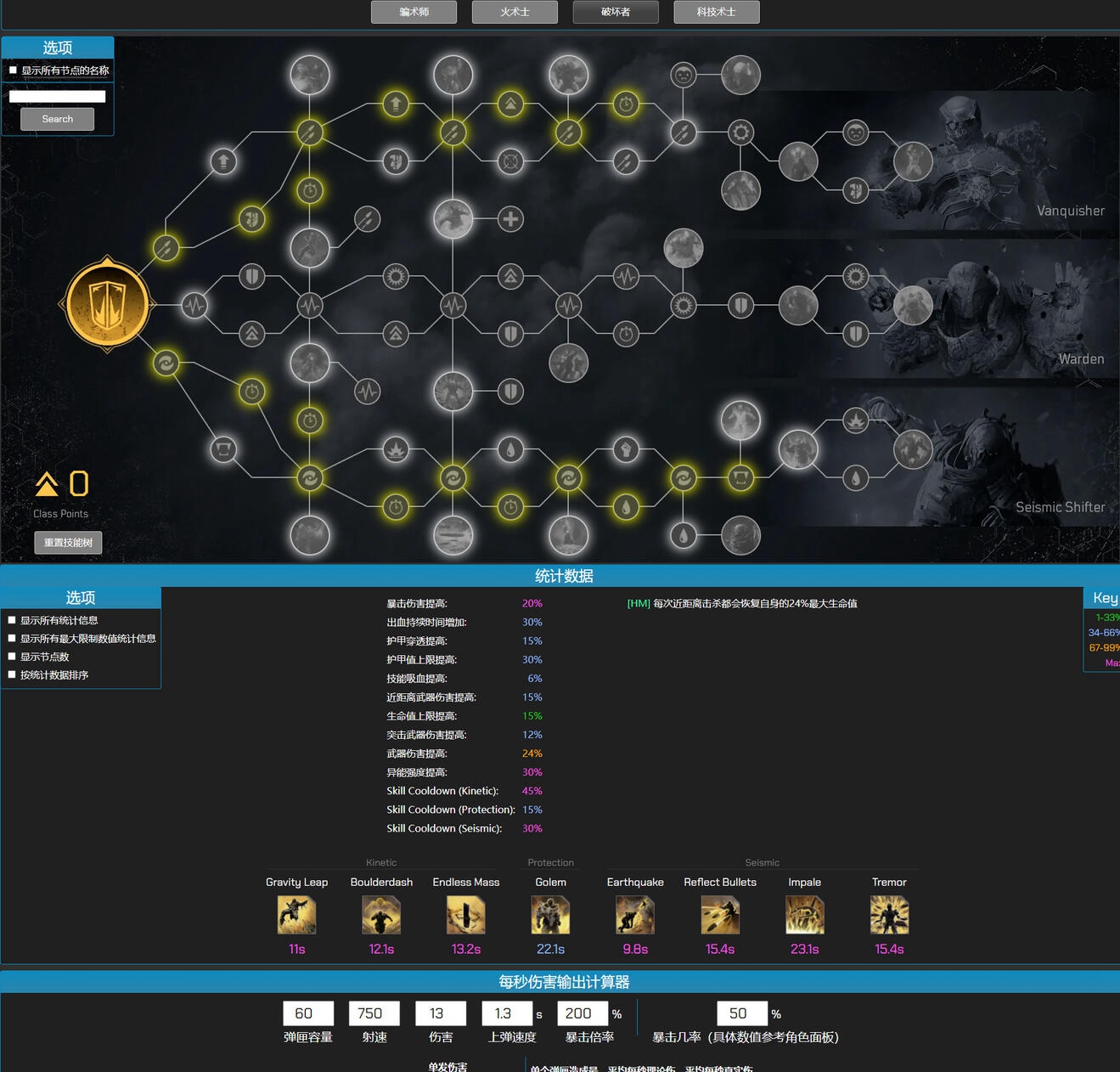Select the crosshair target node
1120x1072 pixels.
(510, 161)
